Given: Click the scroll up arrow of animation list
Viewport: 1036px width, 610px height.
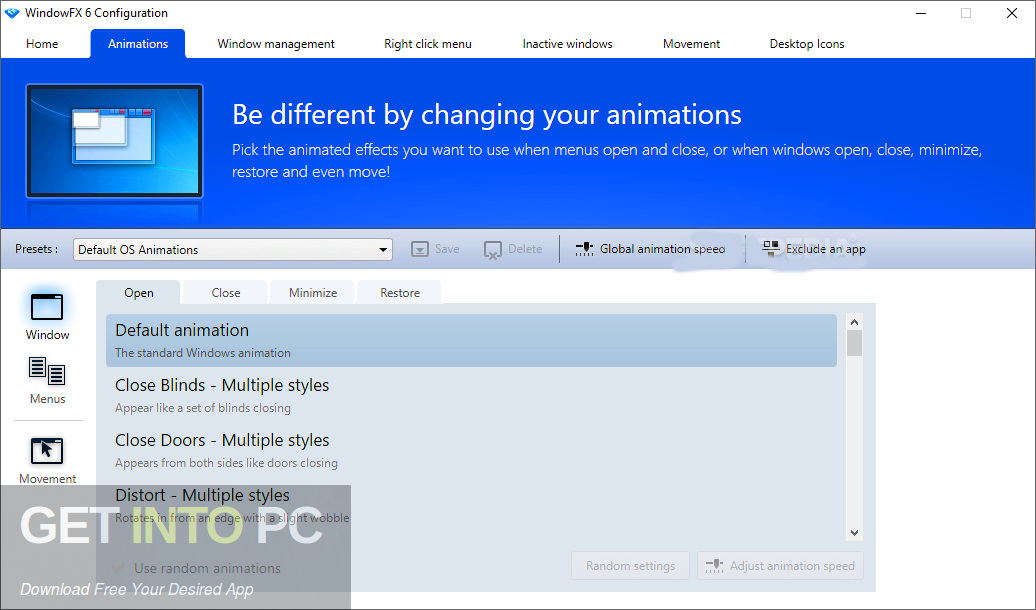Looking at the screenshot, I should 854,322.
